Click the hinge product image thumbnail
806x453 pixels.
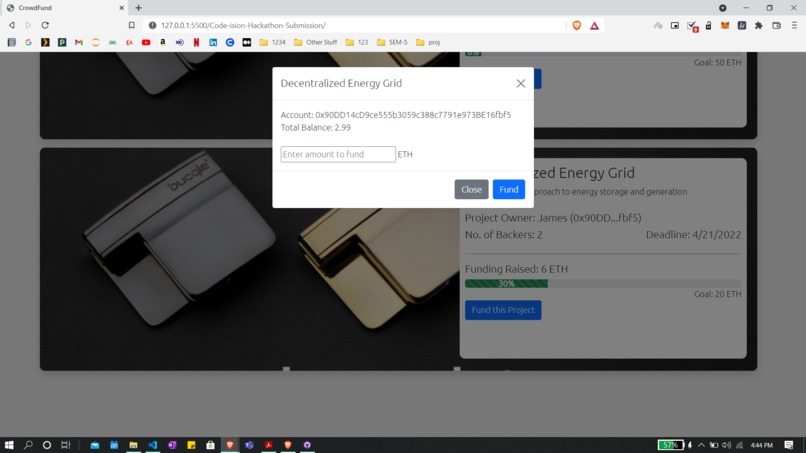point(250,259)
